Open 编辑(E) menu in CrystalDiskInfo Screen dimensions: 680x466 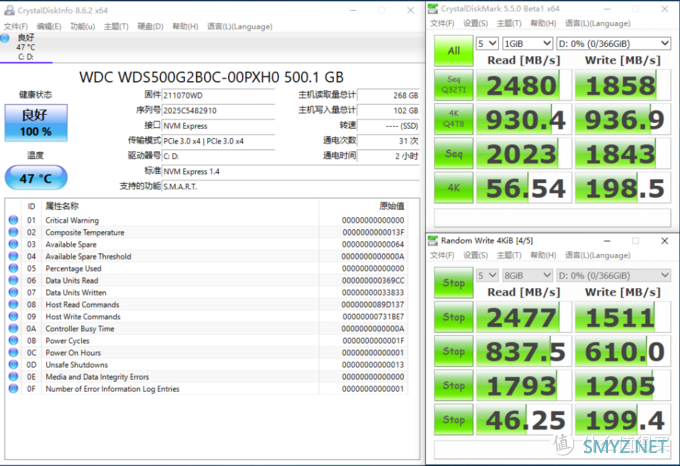click(49, 26)
